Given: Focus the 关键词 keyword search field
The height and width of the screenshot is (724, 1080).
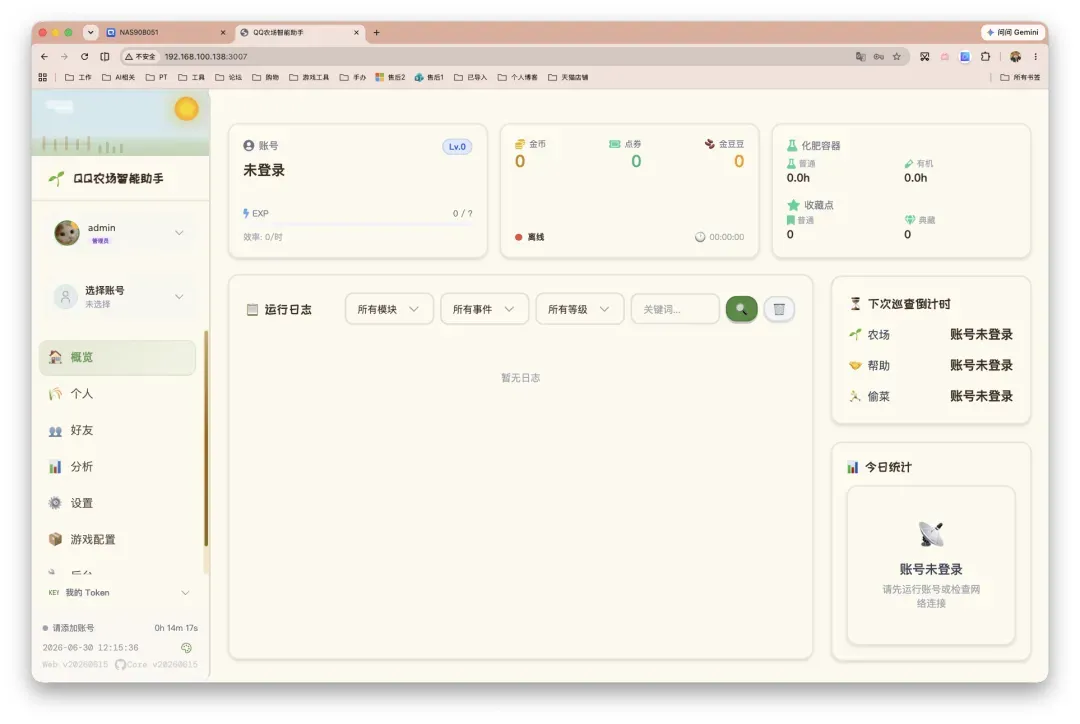Looking at the screenshot, I should pyautogui.click(x=675, y=309).
